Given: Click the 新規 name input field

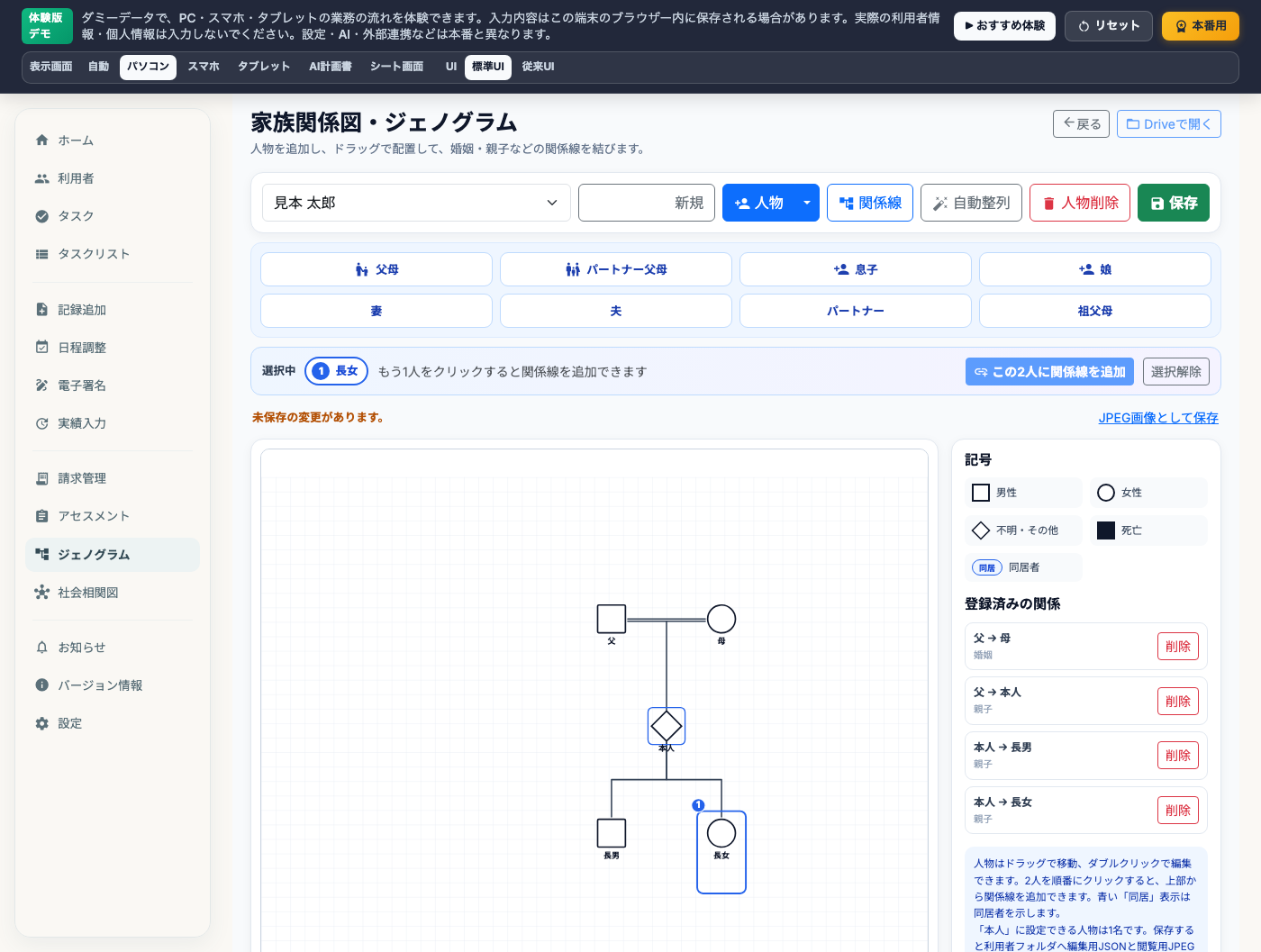Looking at the screenshot, I should (647, 203).
